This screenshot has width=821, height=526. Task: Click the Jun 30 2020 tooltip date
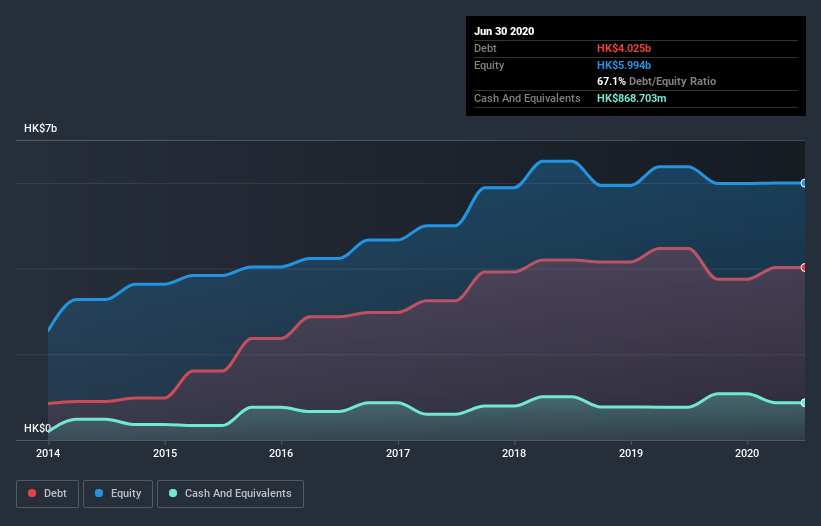point(504,31)
